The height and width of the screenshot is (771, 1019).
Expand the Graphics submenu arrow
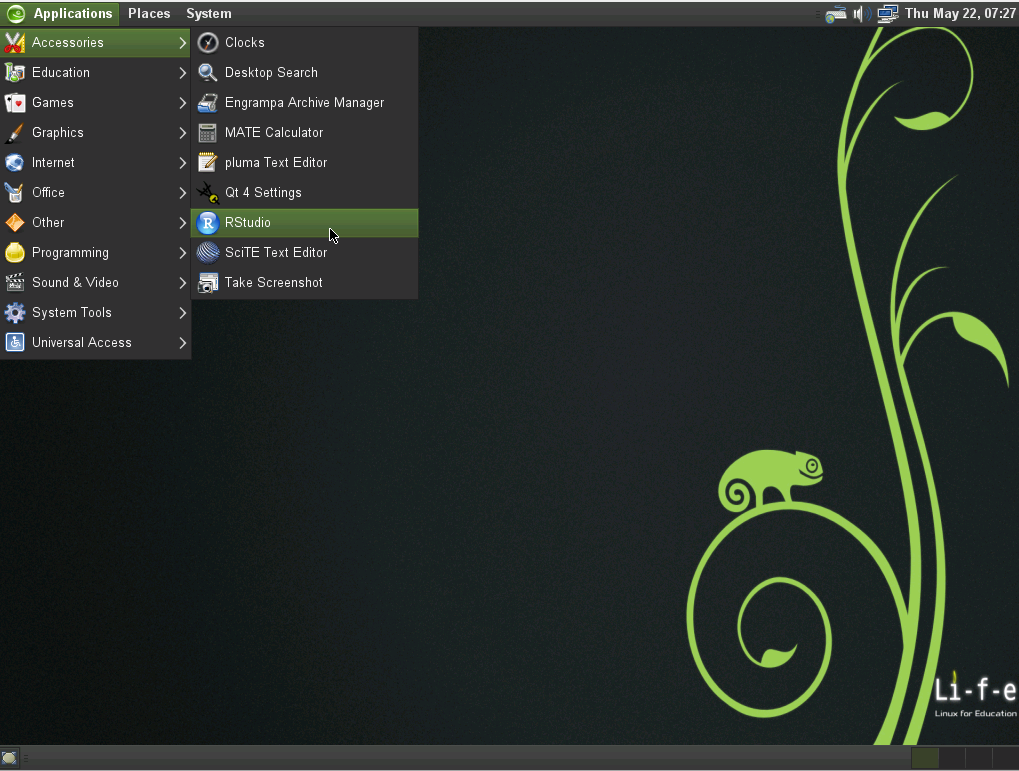pyautogui.click(x=183, y=133)
